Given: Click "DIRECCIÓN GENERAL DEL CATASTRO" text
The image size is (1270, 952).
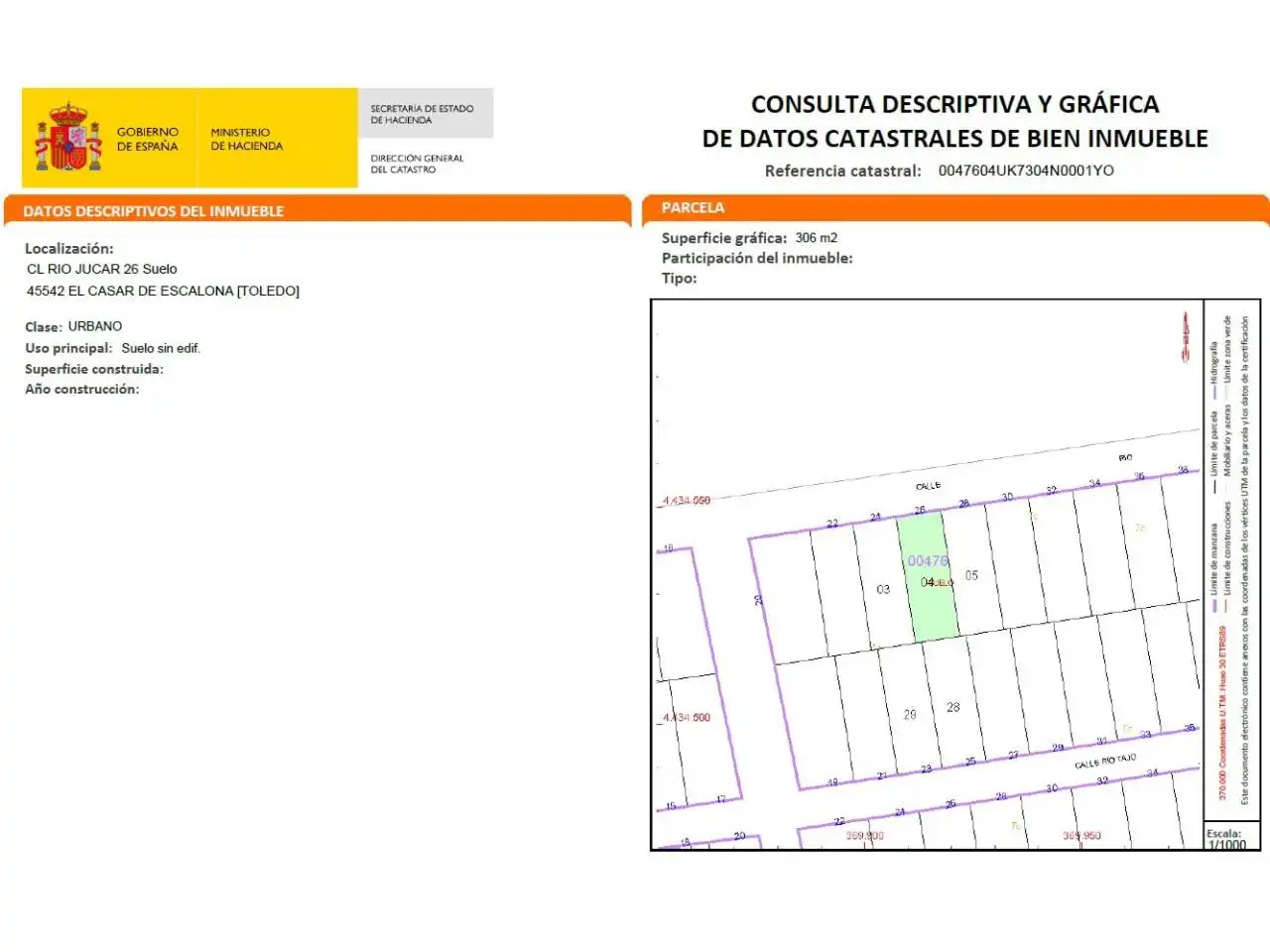Looking at the screenshot, I should [x=417, y=164].
